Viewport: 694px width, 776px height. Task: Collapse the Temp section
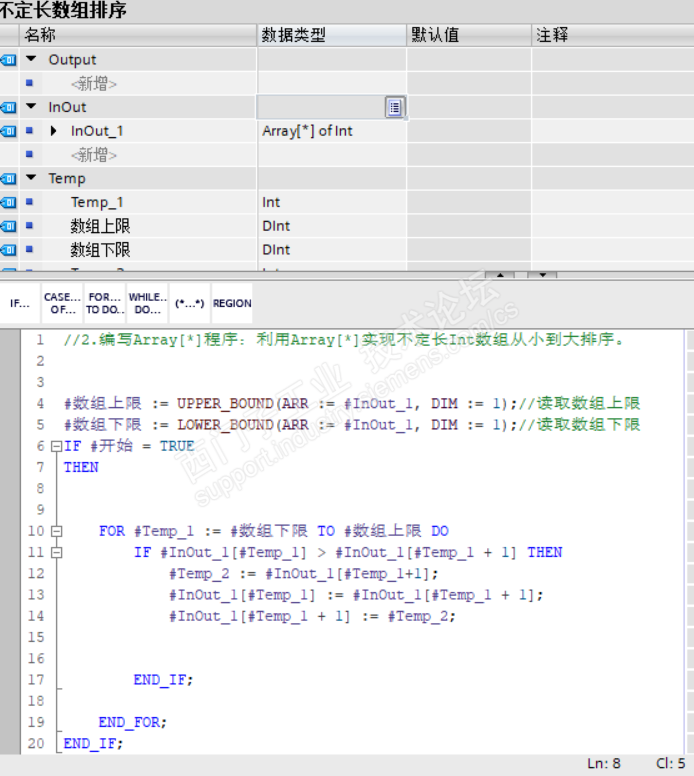[x=31, y=178]
